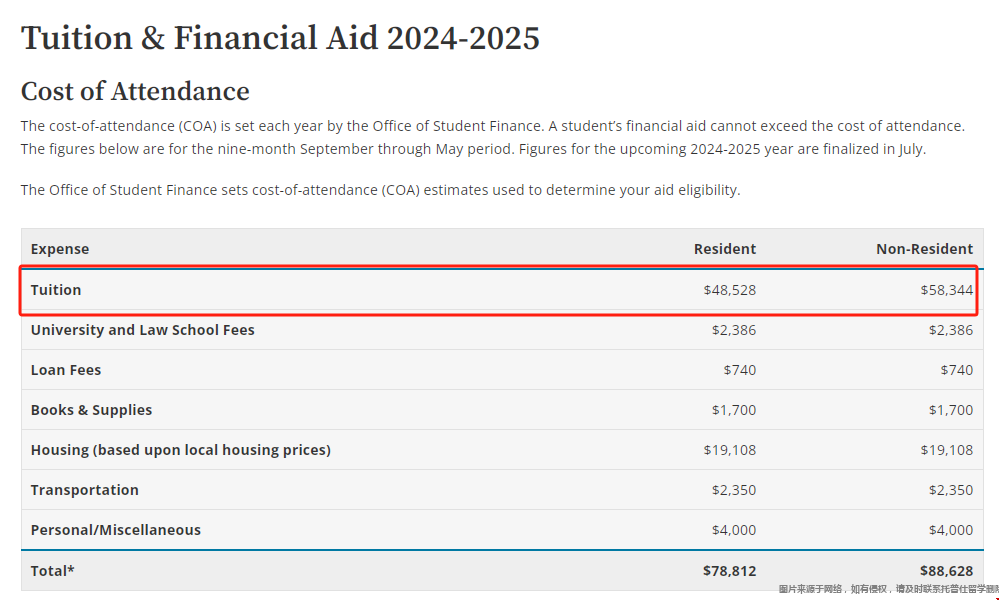Viewport: 999px width, 600px height.
Task: Click the Tuition & Financial Aid 2024-2025 heading
Action: pos(280,38)
